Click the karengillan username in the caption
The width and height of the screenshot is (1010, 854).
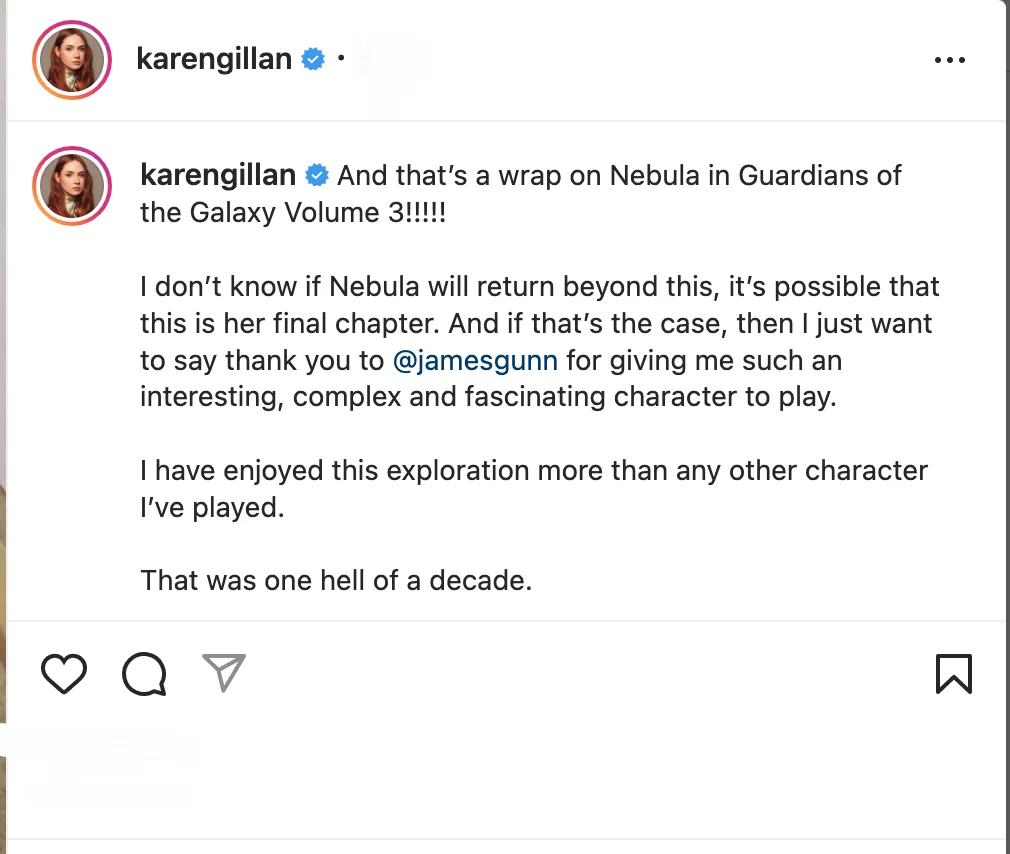pyautogui.click(x=218, y=176)
